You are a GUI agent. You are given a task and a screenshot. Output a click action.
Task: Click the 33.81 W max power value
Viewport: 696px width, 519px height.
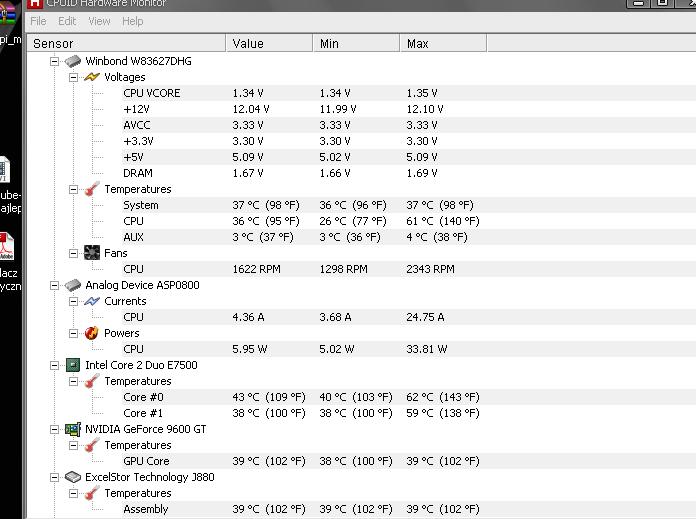[427, 349]
